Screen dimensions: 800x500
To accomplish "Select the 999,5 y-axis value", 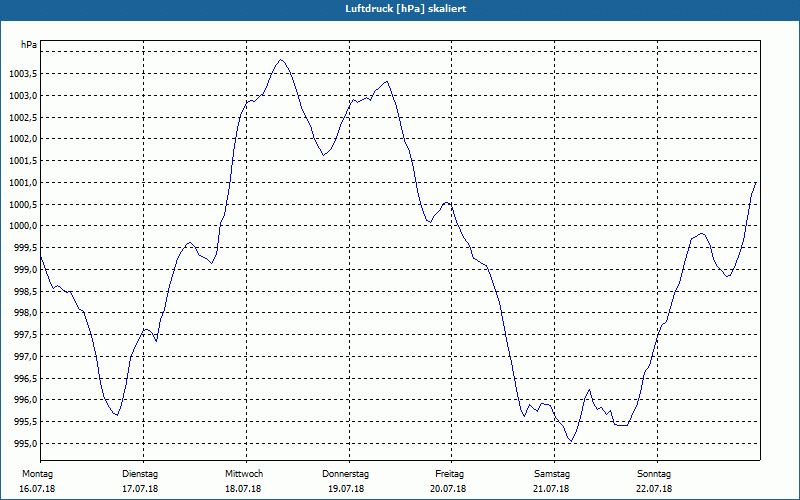I will pyautogui.click(x=25, y=248).
